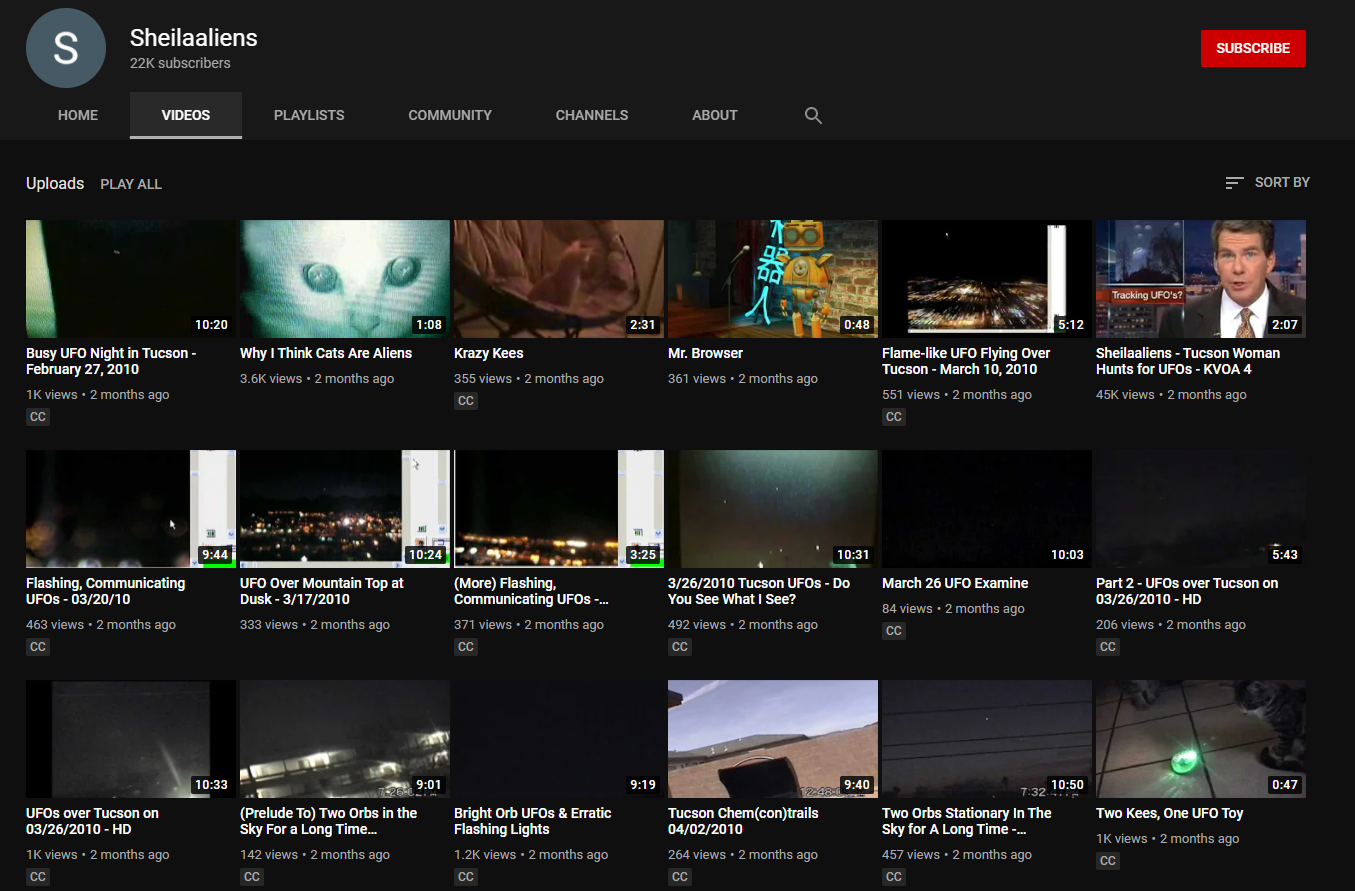Click CC badge under Bright Orb UFOs video

pyautogui.click(x=466, y=877)
